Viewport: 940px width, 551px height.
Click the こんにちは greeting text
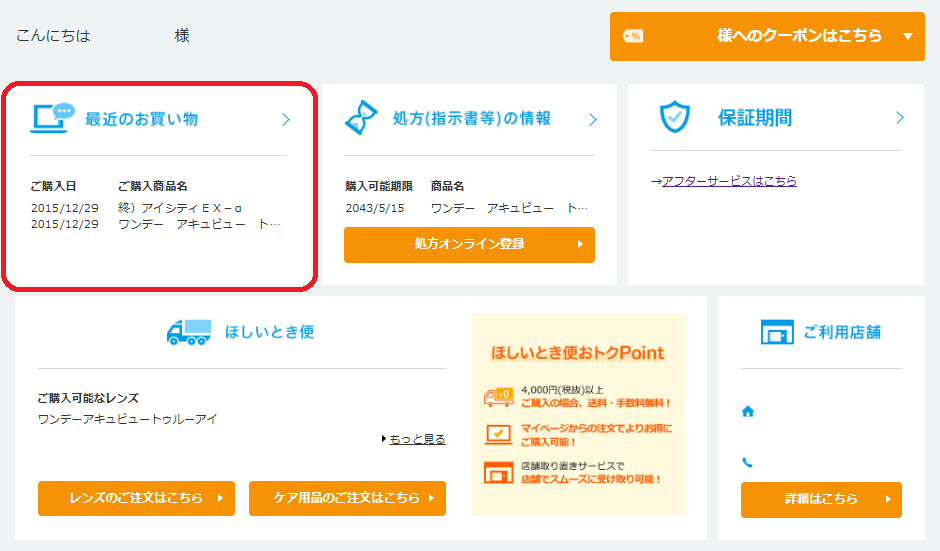53,36
